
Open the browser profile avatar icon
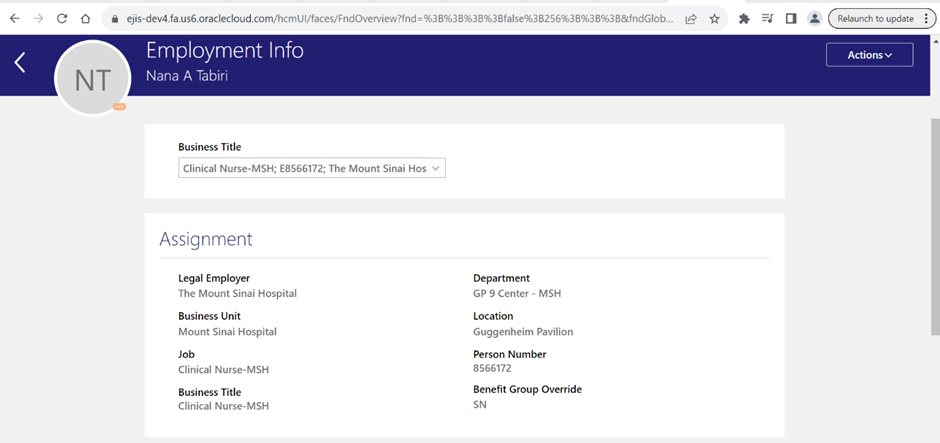point(814,19)
